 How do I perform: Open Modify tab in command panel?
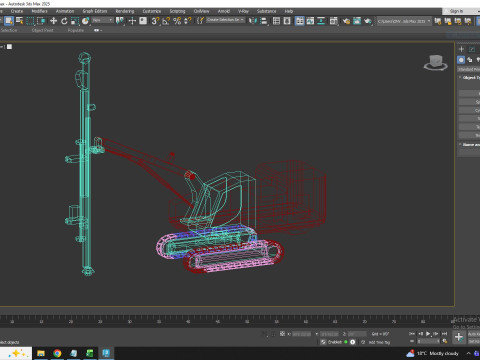(472, 49)
